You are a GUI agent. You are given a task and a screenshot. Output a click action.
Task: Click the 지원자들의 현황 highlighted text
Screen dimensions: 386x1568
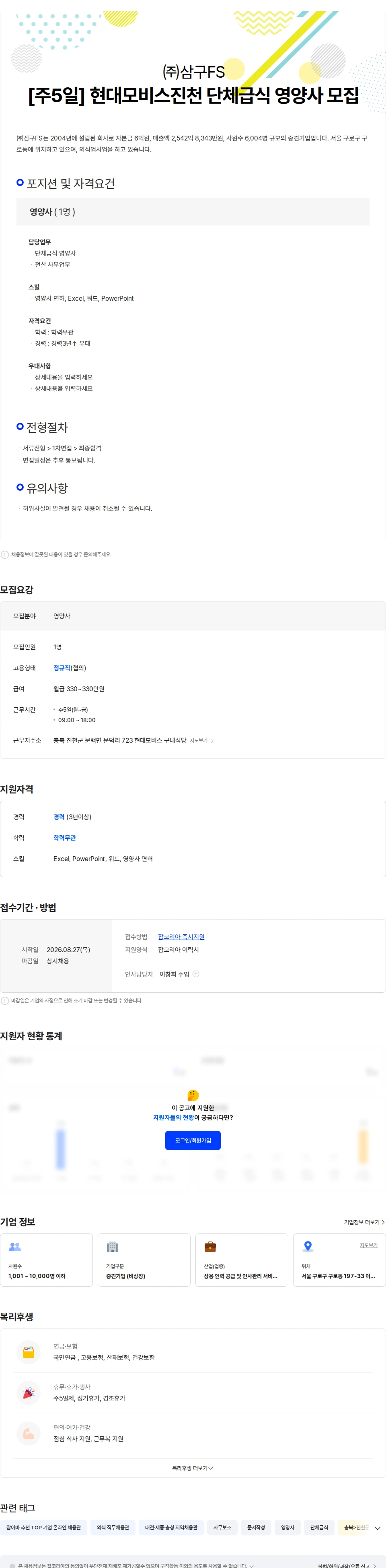[x=173, y=1118]
